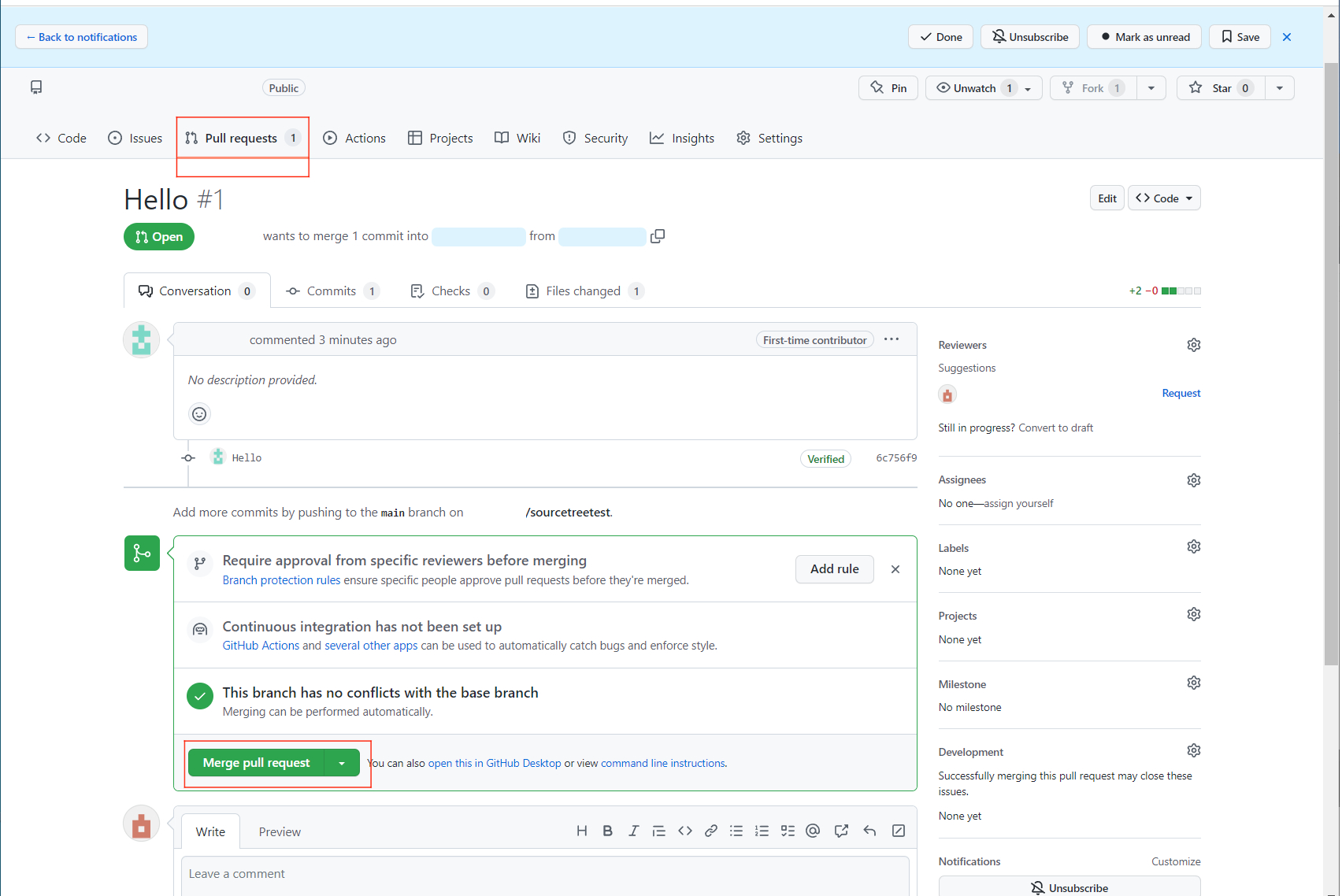Open the Wiki tab
This screenshot has height=896, width=1342.
pyautogui.click(x=517, y=139)
